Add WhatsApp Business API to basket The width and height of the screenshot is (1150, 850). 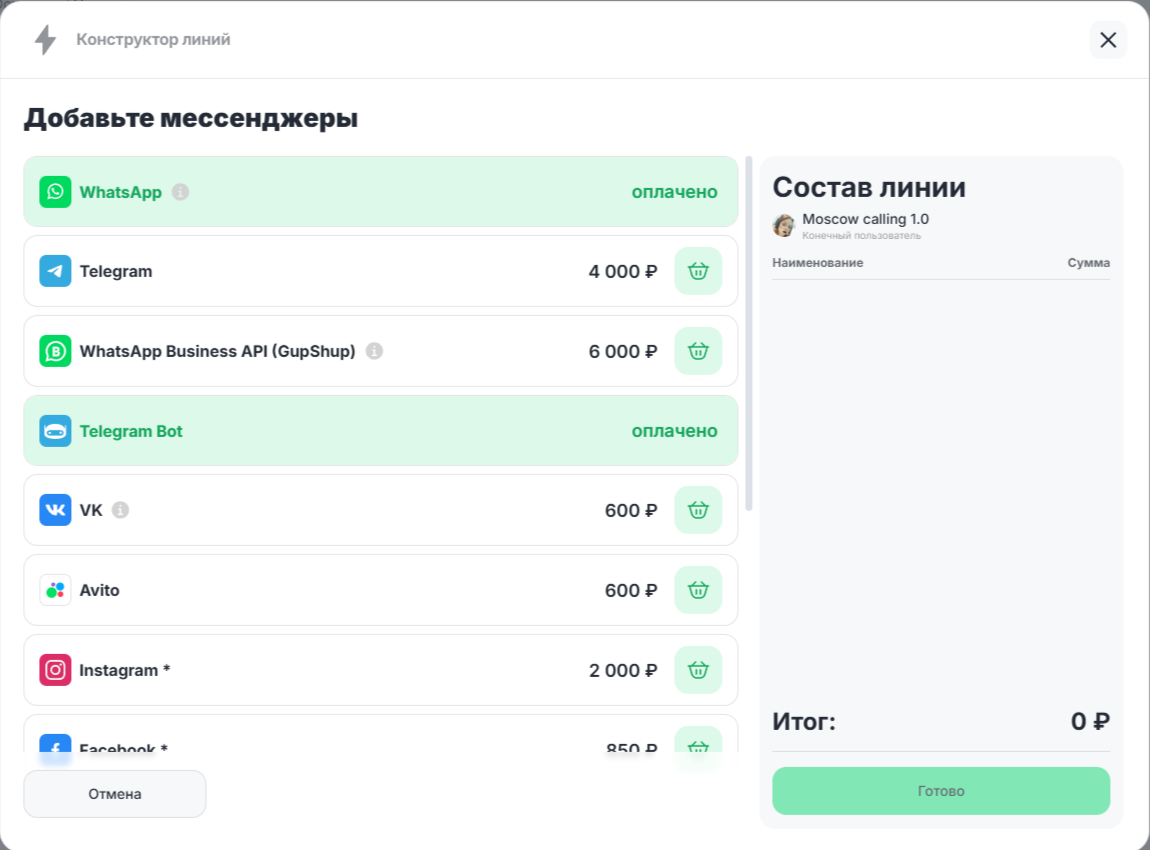tap(698, 351)
